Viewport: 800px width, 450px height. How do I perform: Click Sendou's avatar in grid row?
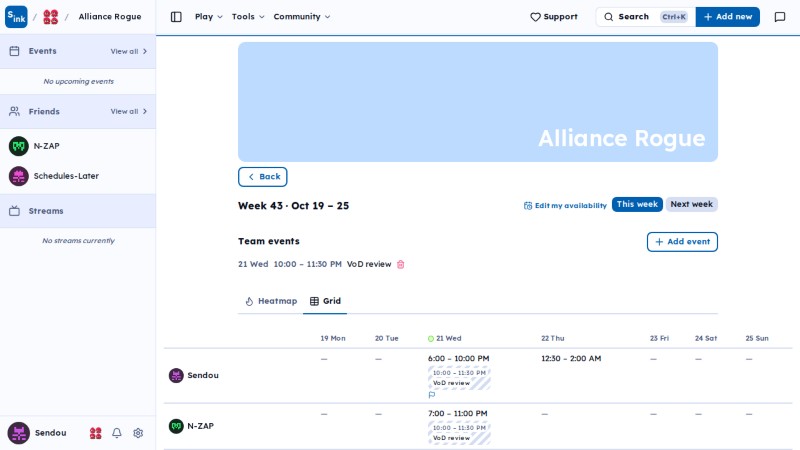(176, 376)
